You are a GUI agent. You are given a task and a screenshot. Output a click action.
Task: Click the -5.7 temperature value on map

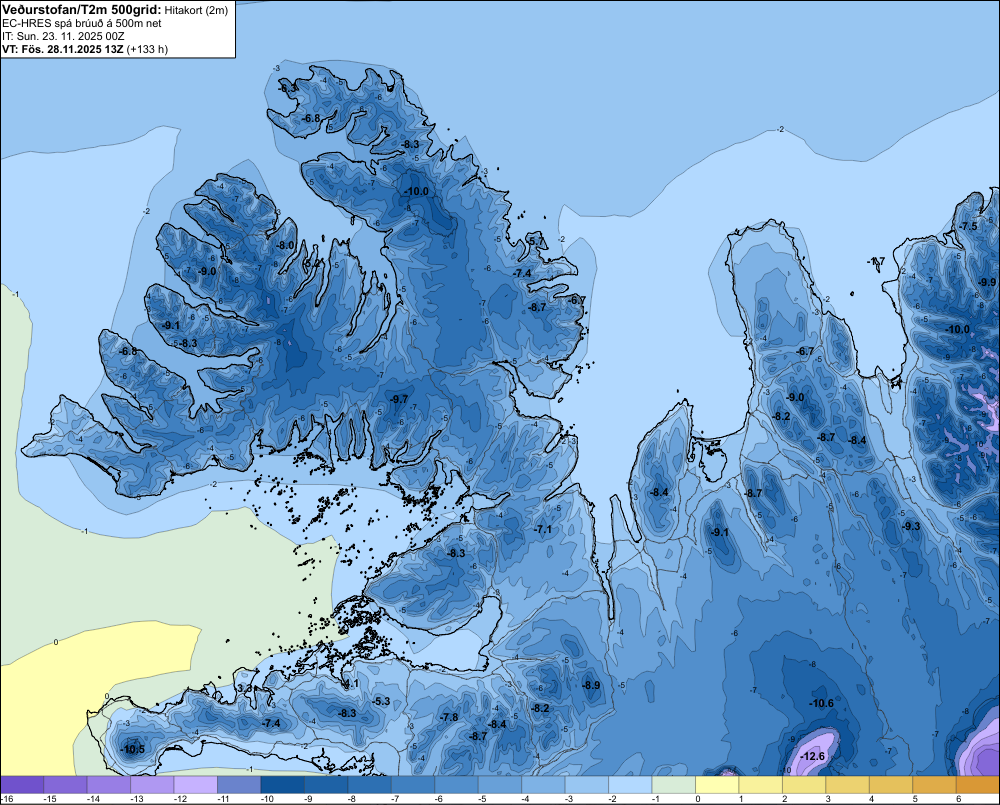(x=536, y=241)
